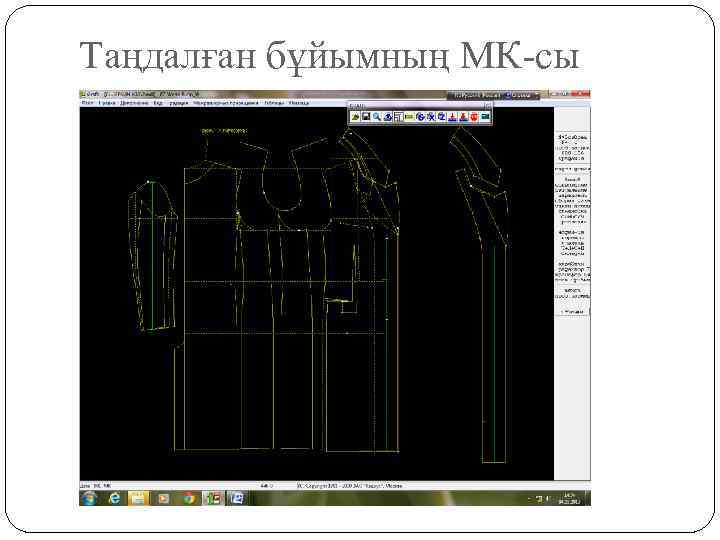Open the media player taskbar icon

pos(163,498)
